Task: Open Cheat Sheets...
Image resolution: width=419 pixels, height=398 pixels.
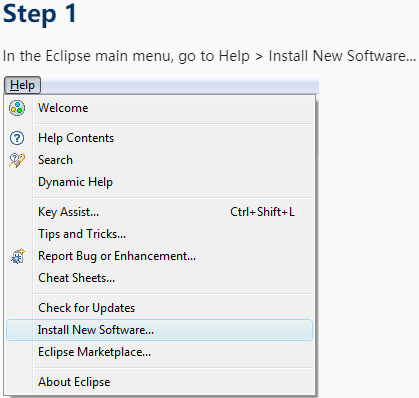Action: tap(160, 278)
